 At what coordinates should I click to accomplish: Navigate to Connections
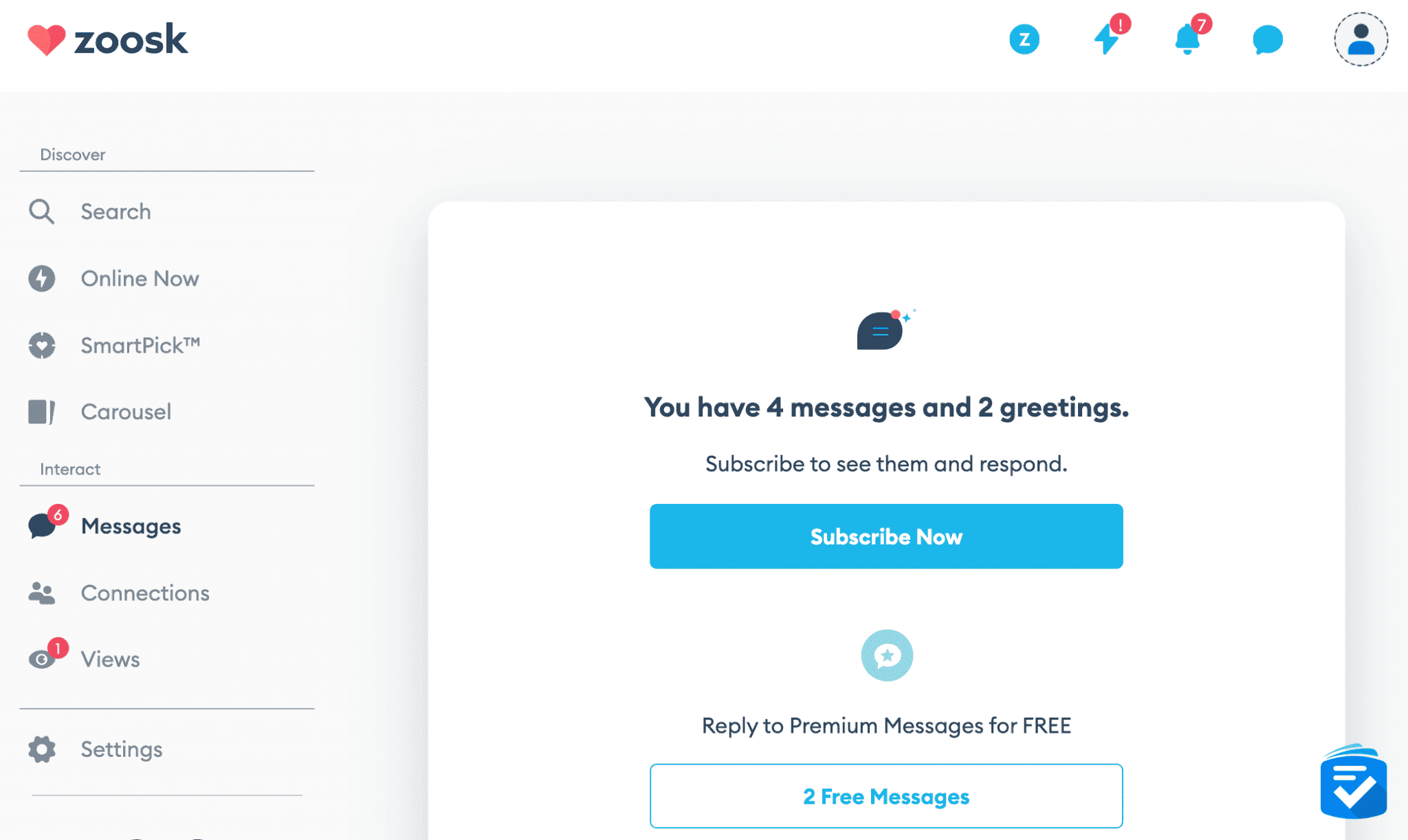[x=145, y=593]
